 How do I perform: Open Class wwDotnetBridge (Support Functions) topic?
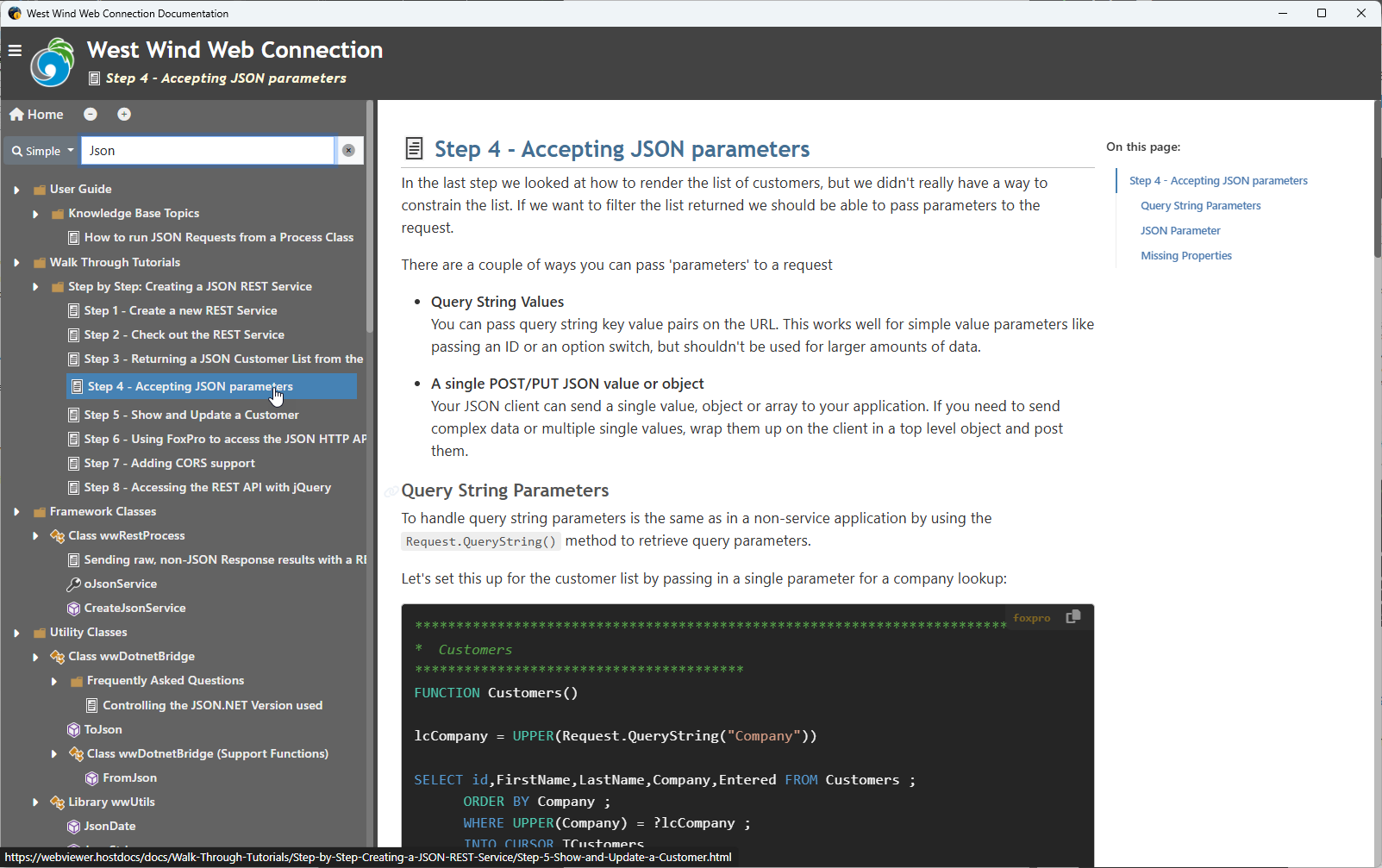point(208,753)
